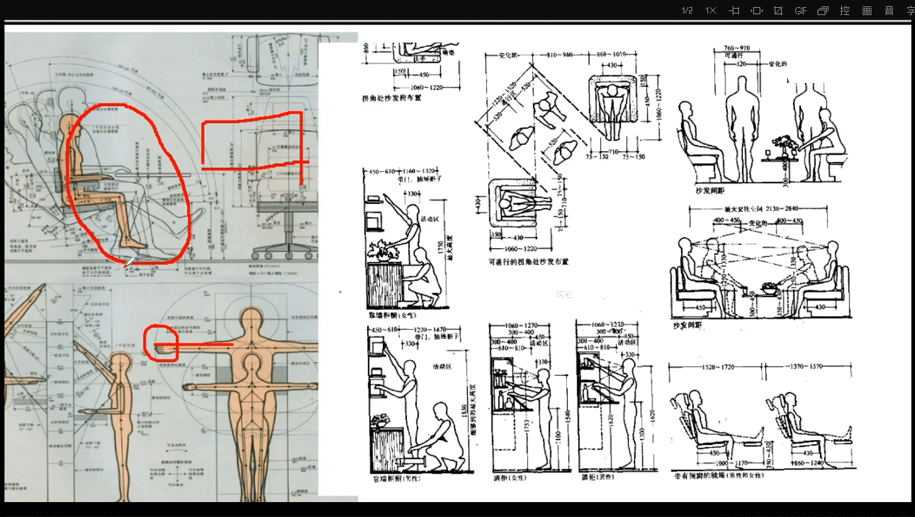Open the 画 picture settings menu
Image resolution: width=915 pixels, height=517 pixels.
[867, 10]
